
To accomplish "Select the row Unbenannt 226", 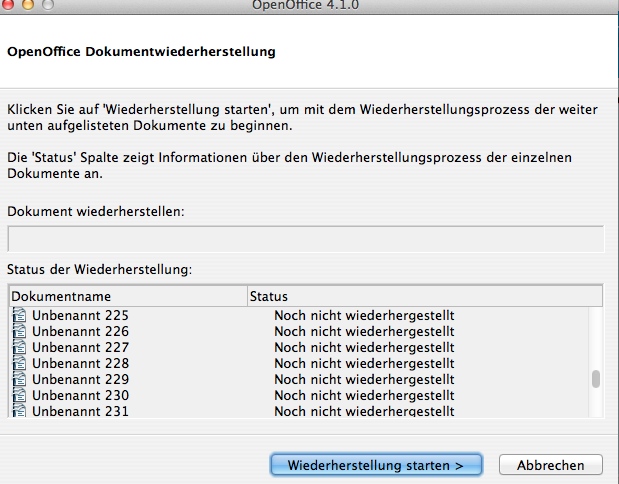I will pos(299,331).
